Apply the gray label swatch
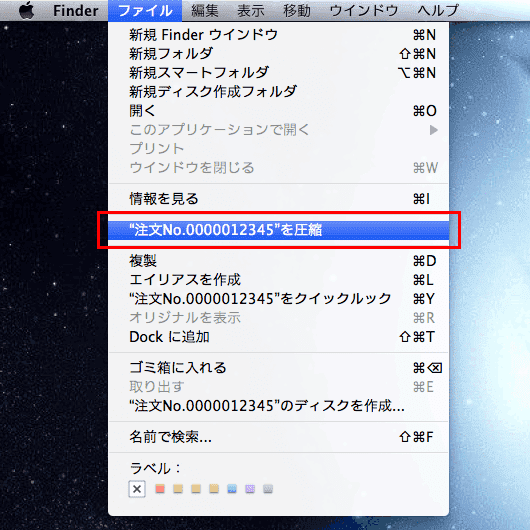The height and width of the screenshot is (530, 530). [268, 489]
